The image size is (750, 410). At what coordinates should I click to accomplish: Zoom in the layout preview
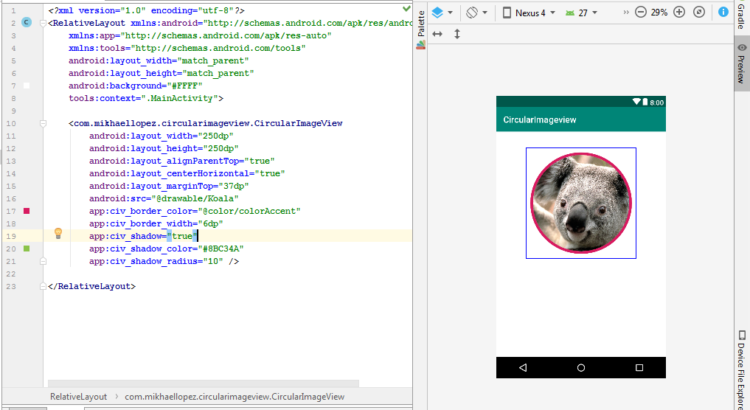[680, 13]
